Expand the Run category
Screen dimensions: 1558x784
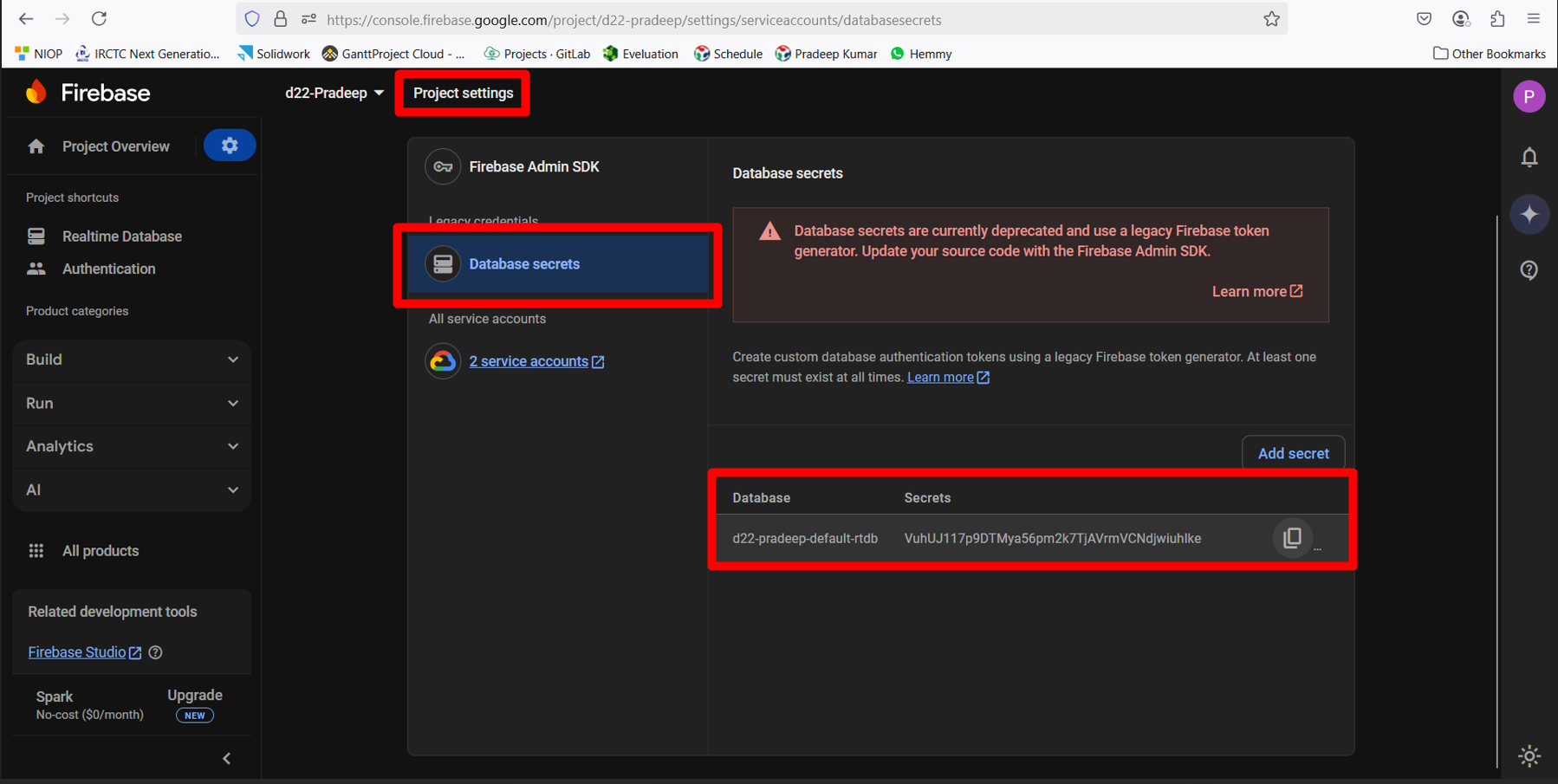coord(132,404)
